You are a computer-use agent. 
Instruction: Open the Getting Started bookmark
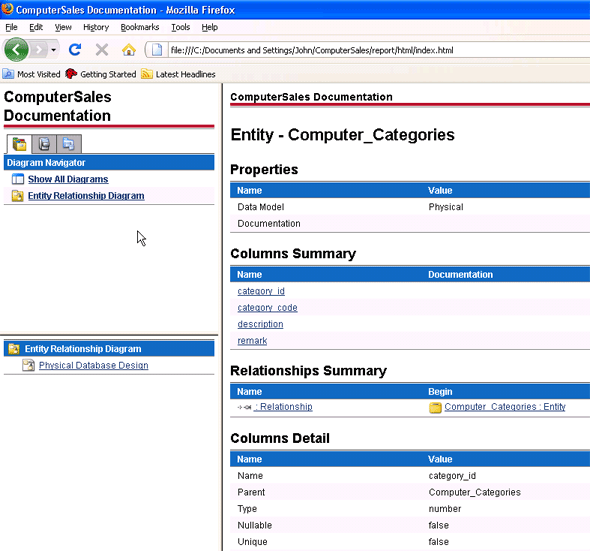click(100, 74)
